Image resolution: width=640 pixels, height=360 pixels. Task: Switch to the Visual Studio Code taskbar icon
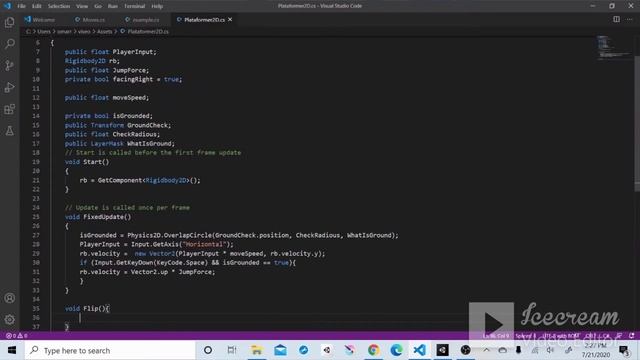[419, 350]
